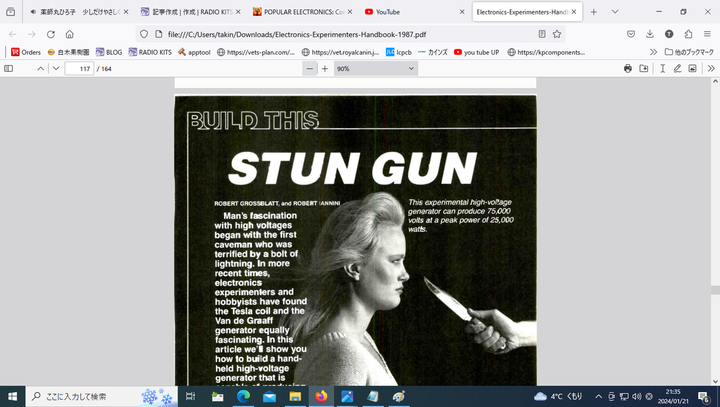720x407 pixels.
Task: Open the extensions puzzle icon
Action: pyautogui.click(x=688, y=34)
